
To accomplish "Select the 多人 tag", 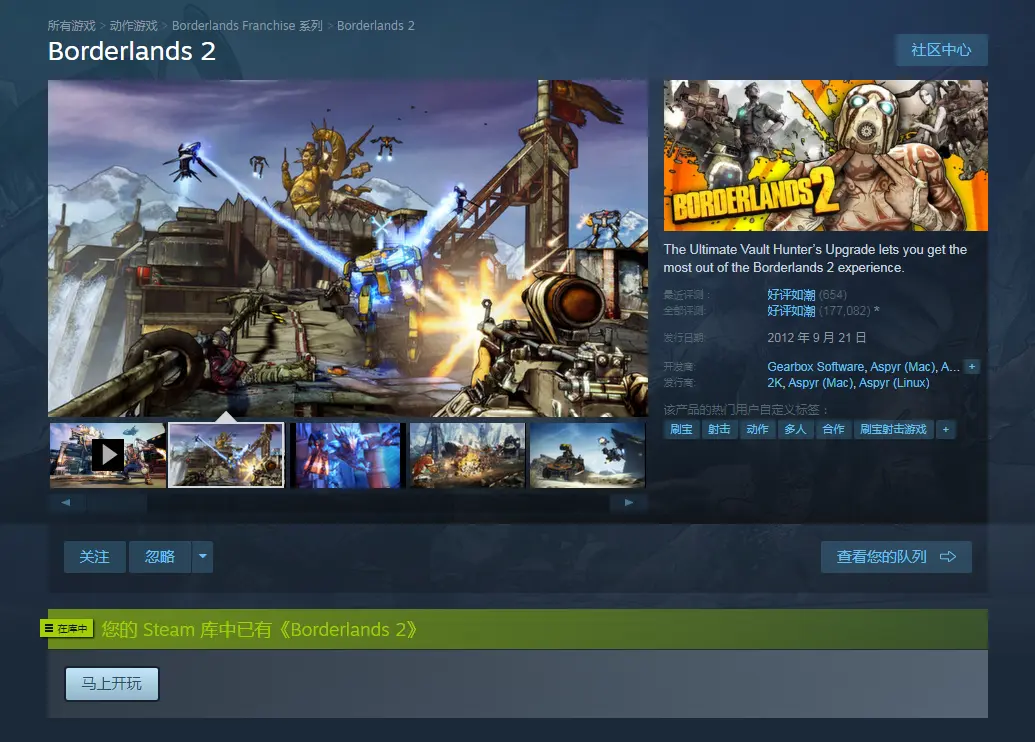I will tap(795, 429).
